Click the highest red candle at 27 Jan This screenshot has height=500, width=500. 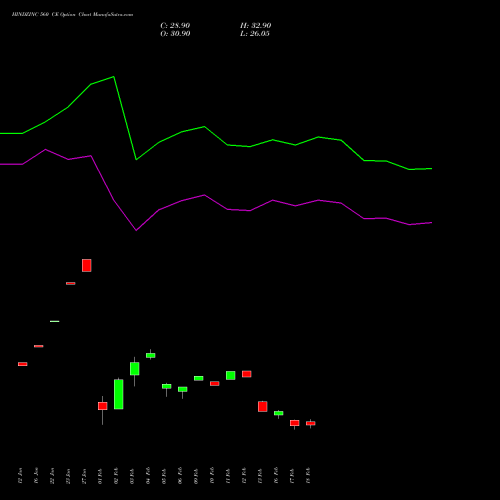87,265
